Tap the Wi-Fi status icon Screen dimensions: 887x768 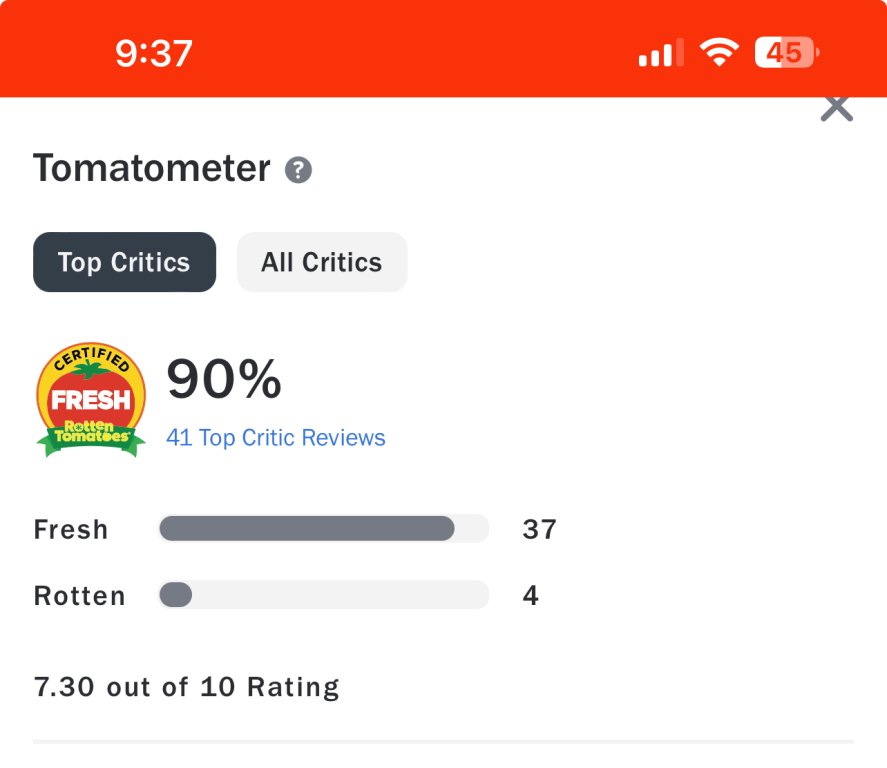[718, 52]
